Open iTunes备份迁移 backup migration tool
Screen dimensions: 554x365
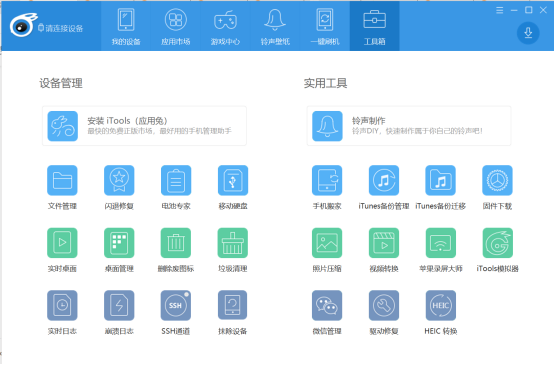click(x=441, y=180)
